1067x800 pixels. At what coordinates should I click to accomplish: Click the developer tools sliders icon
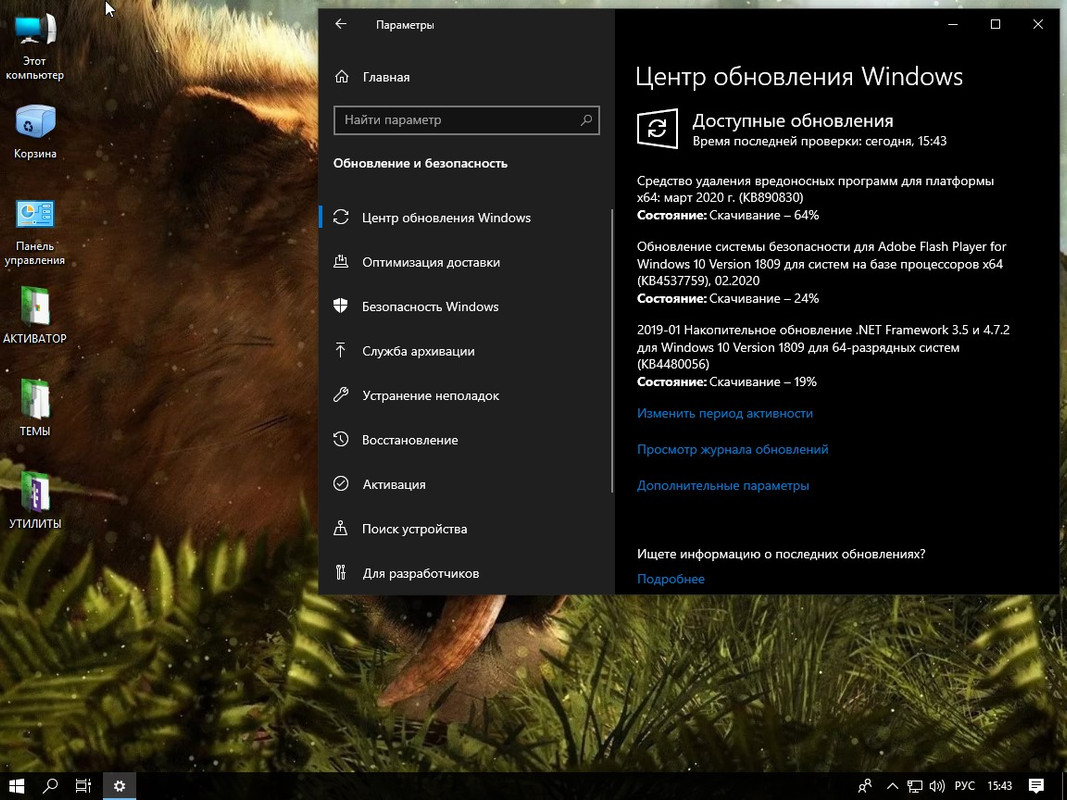point(341,572)
